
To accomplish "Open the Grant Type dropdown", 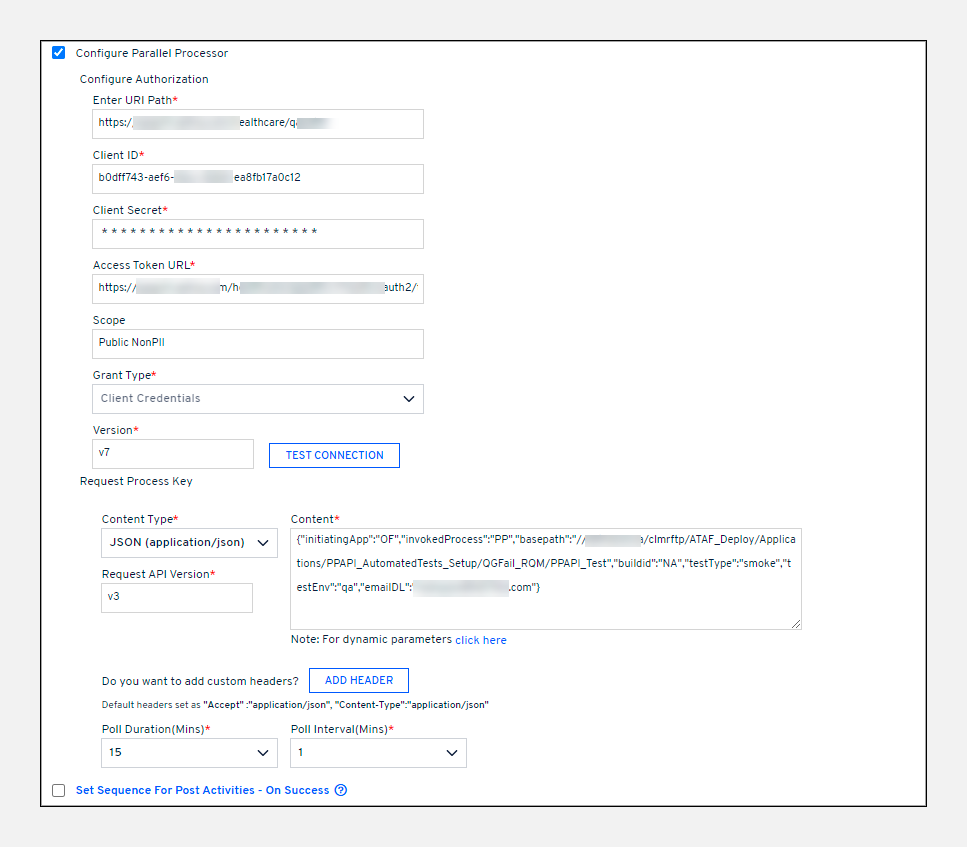I will (257, 399).
